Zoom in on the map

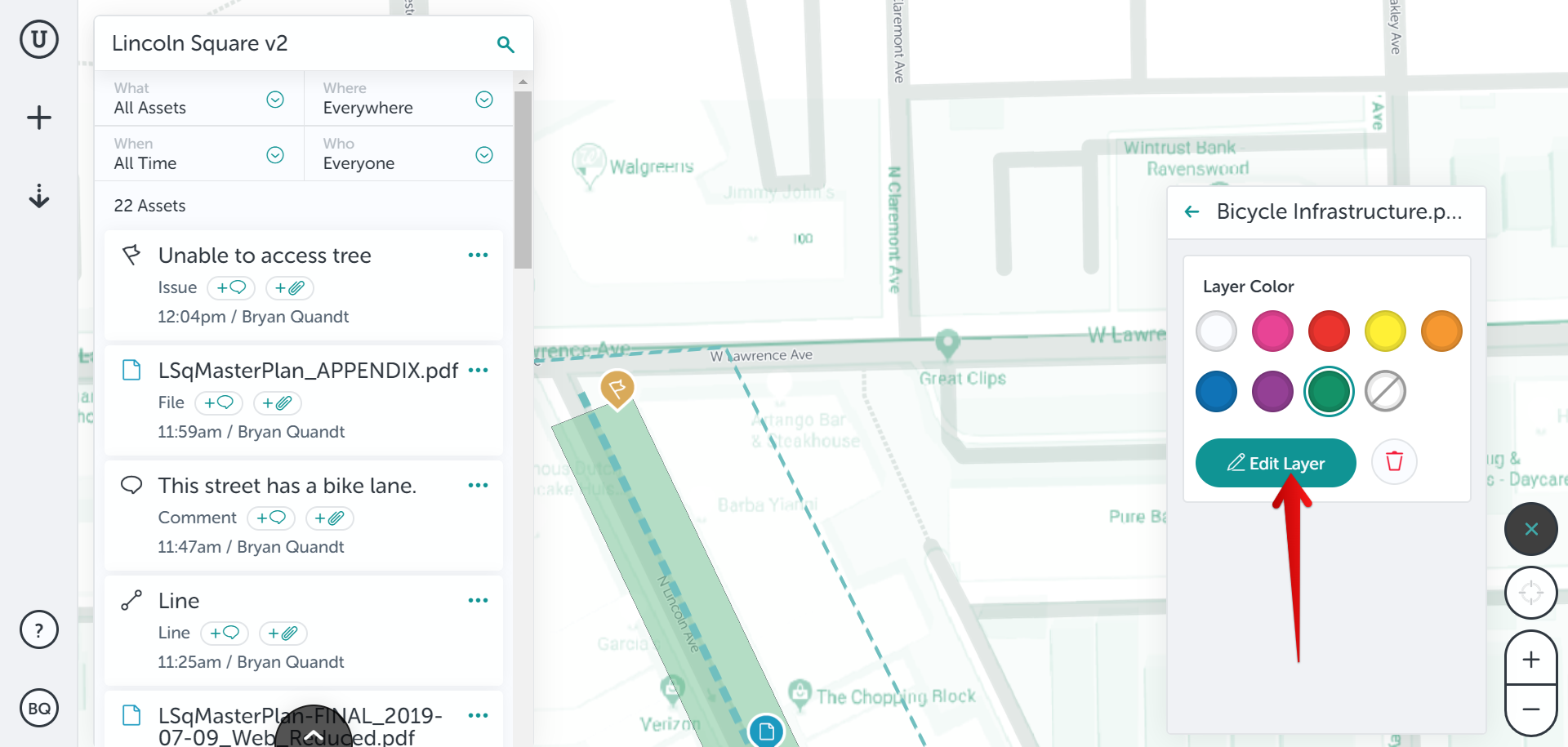(1531, 660)
